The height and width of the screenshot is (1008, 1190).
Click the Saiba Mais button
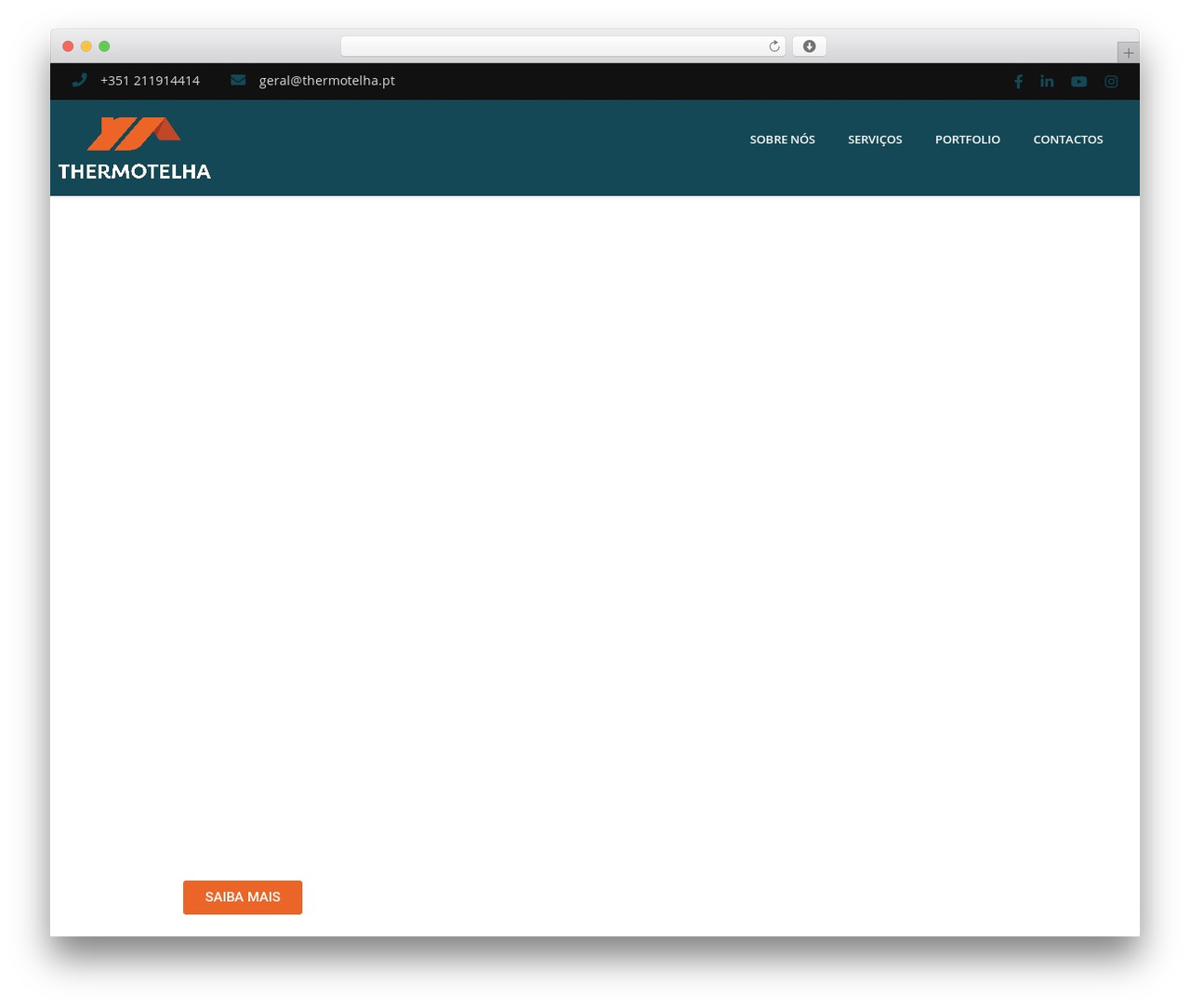pyautogui.click(x=243, y=897)
